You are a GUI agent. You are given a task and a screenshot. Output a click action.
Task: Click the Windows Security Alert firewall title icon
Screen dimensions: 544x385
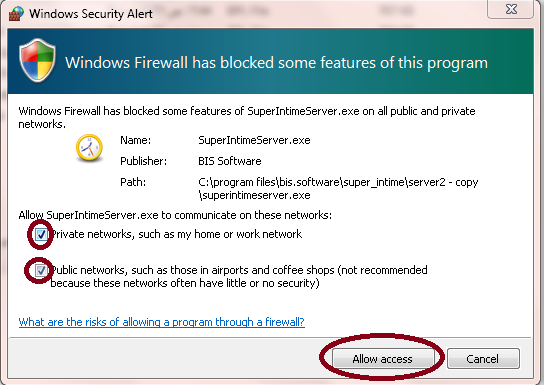(x=16, y=14)
